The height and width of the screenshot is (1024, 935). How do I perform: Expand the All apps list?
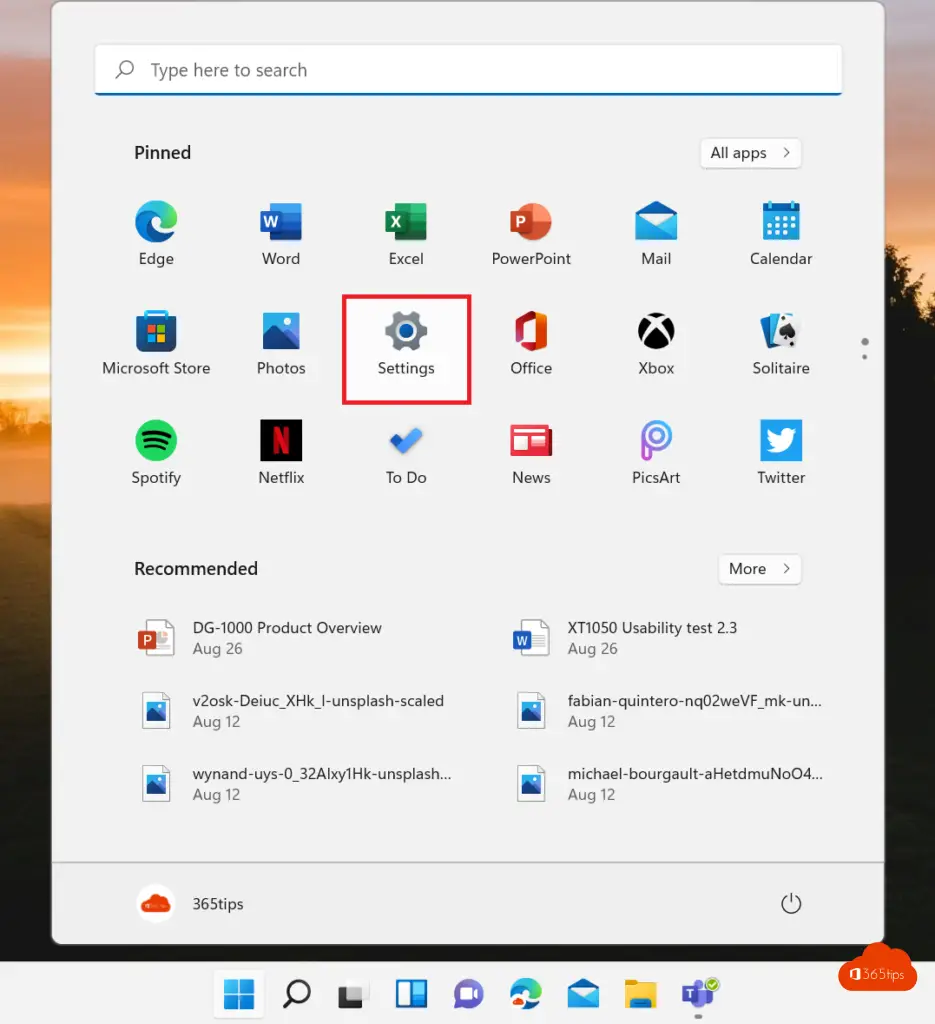(x=750, y=153)
